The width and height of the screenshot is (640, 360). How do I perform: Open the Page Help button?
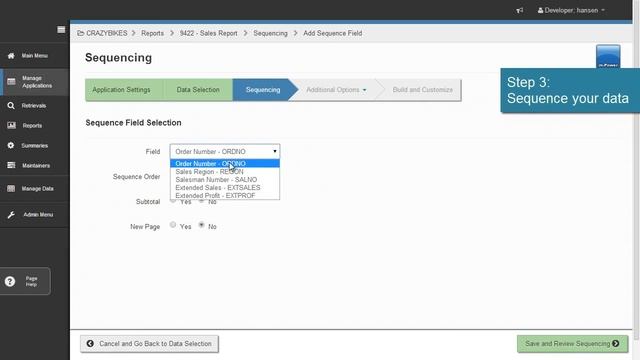click(25, 281)
